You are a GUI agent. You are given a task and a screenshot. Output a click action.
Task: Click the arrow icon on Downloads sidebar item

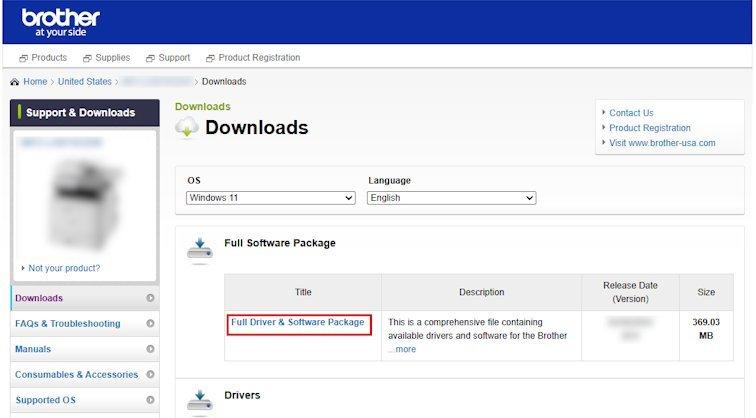[150, 298]
